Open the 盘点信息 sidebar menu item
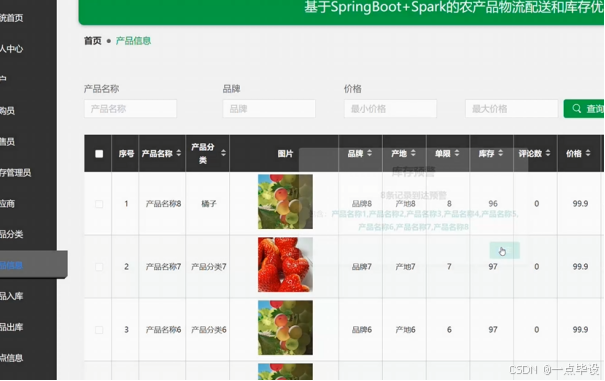 click(x=12, y=358)
